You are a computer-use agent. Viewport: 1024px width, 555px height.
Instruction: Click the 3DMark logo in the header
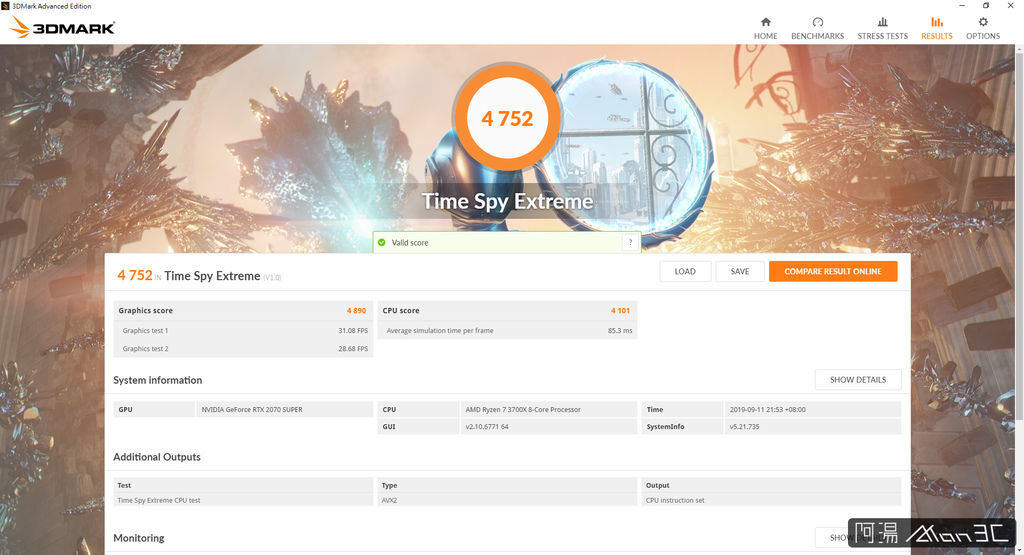[x=62, y=27]
